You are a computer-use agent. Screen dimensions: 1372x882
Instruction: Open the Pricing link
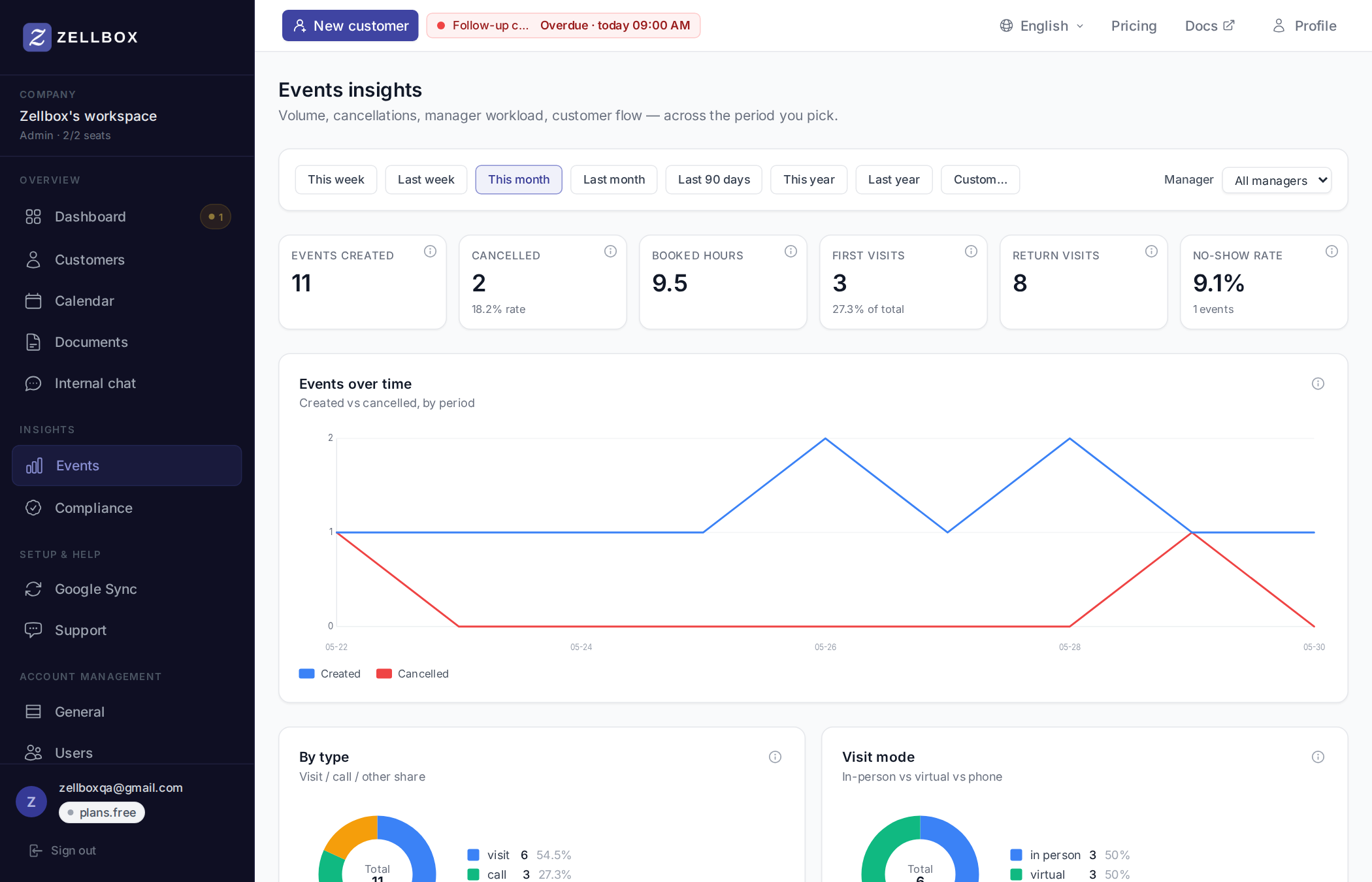(1134, 25)
